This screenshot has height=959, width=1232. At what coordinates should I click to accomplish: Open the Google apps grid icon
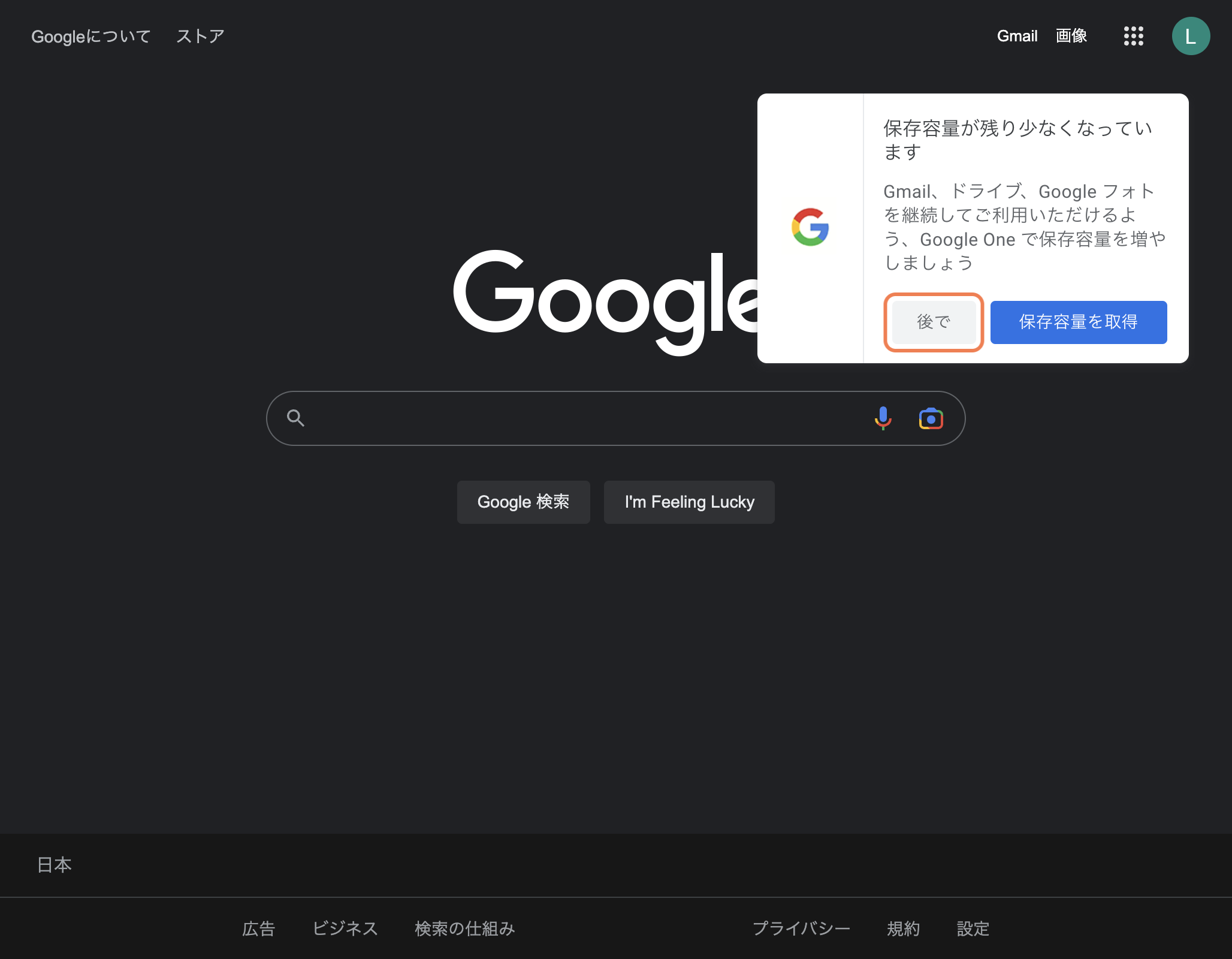(x=1133, y=36)
